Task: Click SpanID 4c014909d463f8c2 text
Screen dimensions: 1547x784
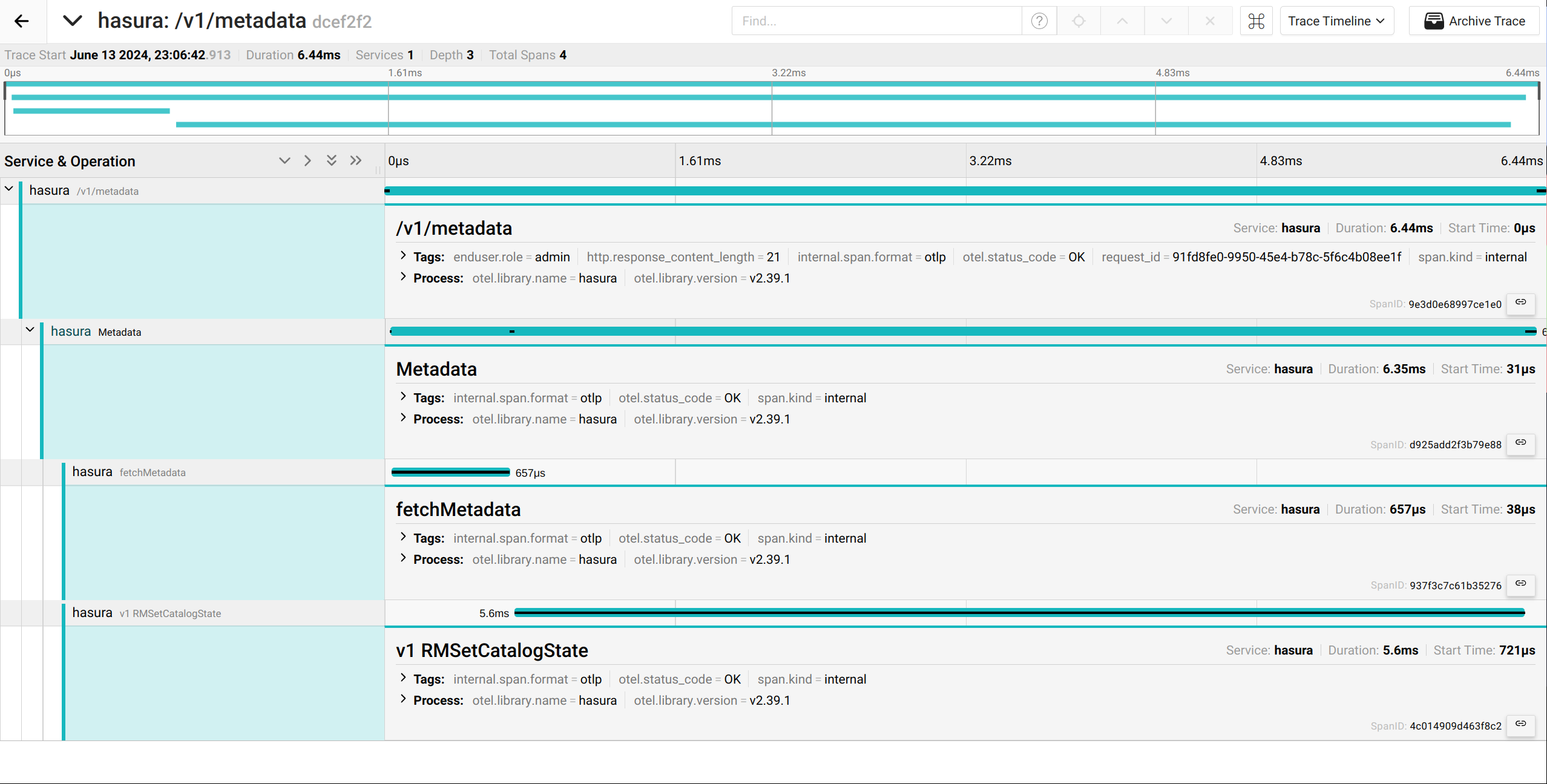Action: click(x=1436, y=726)
